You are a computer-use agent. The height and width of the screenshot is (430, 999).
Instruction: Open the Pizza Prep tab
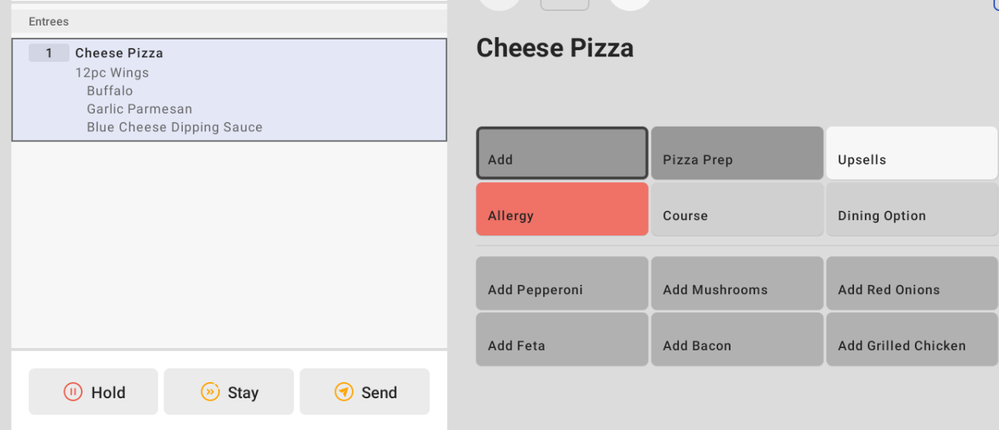[x=737, y=153]
